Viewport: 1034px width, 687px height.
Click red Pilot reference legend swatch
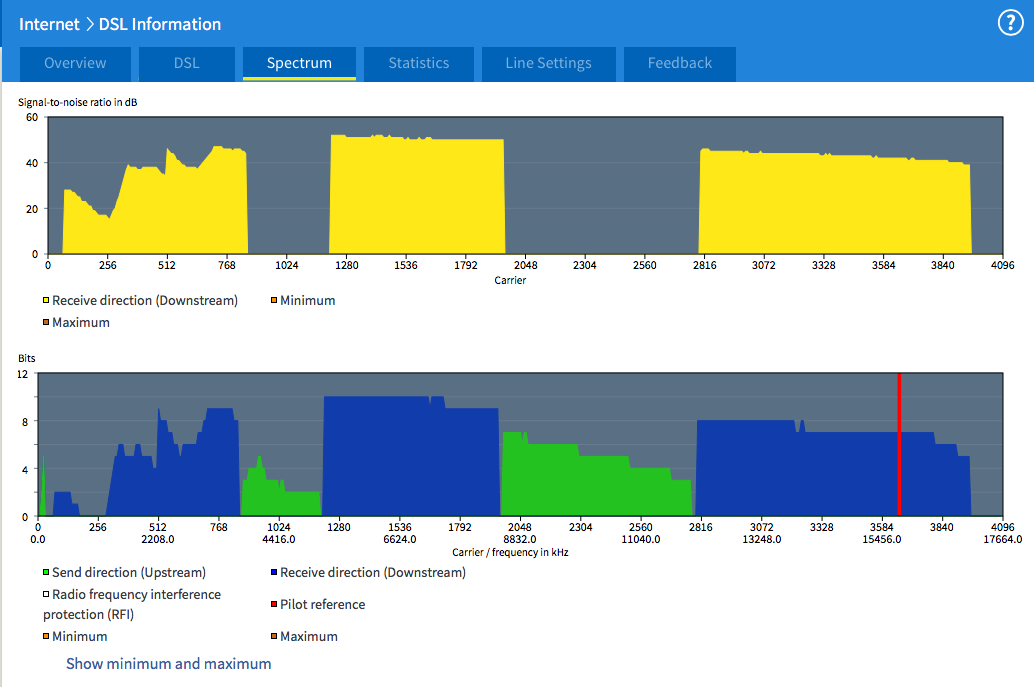tap(274, 605)
